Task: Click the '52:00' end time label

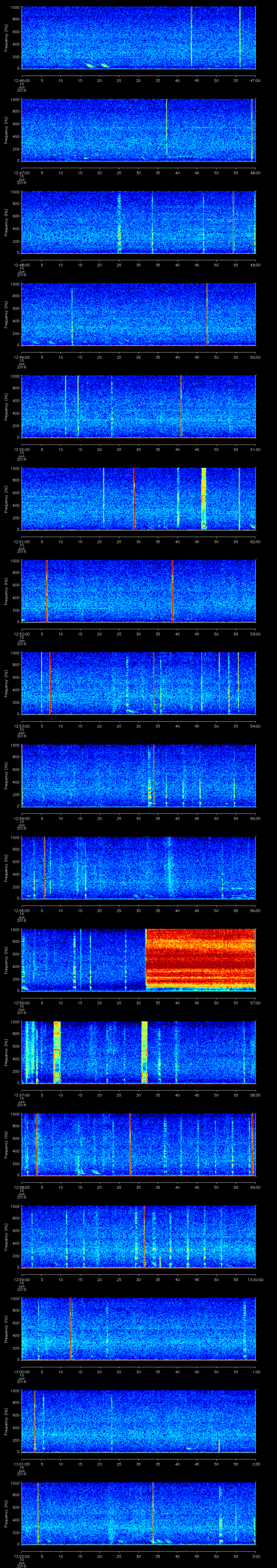Action: point(255,542)
